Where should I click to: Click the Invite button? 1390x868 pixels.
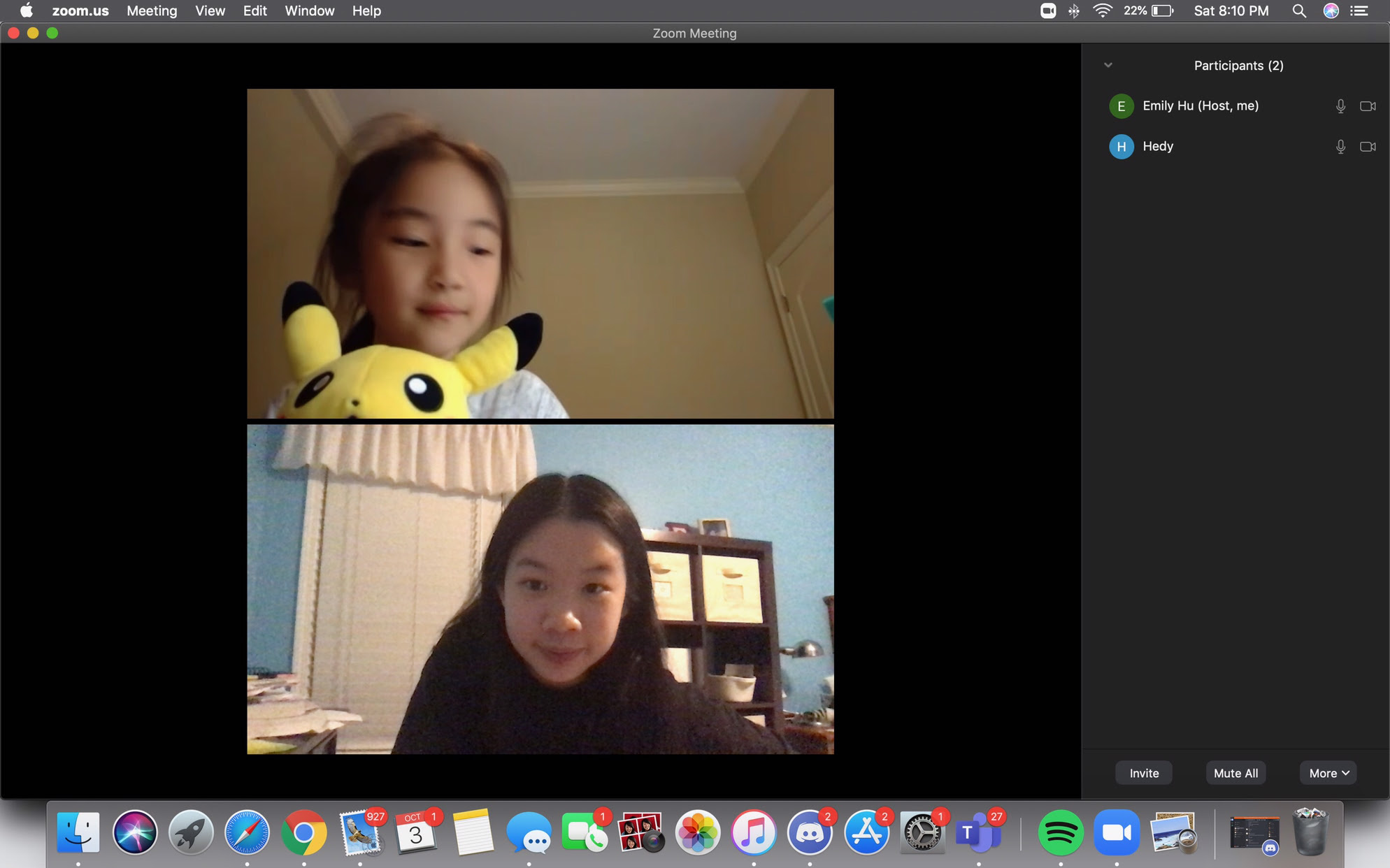tap(1144, 773)
